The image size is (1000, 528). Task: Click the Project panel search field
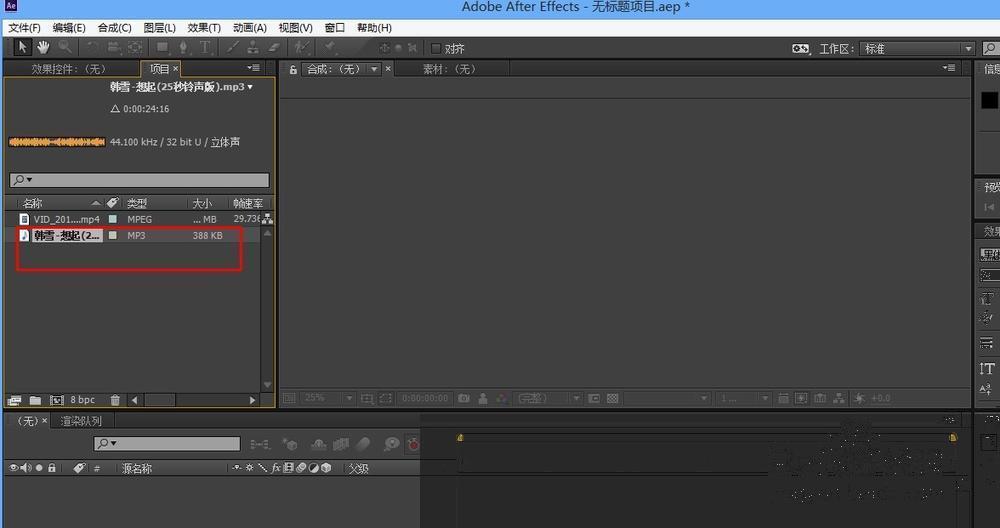(139, 180)
